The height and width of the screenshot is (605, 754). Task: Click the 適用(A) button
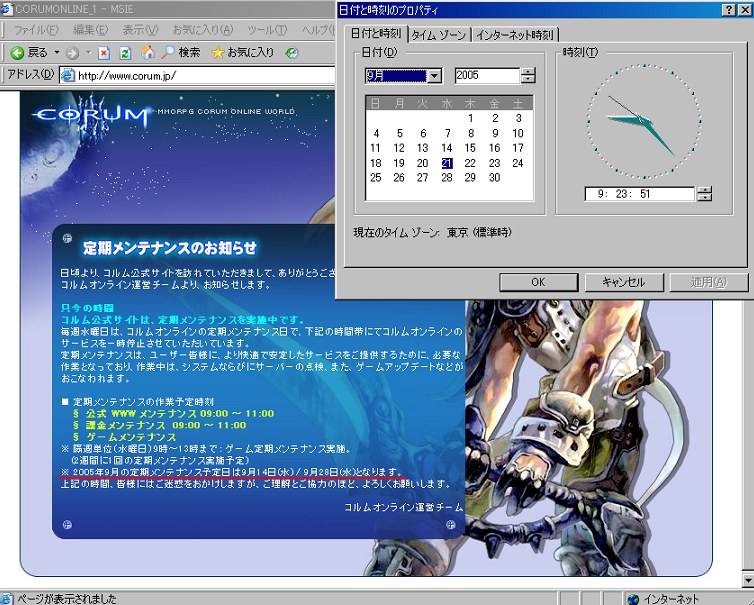coord(709,282)
